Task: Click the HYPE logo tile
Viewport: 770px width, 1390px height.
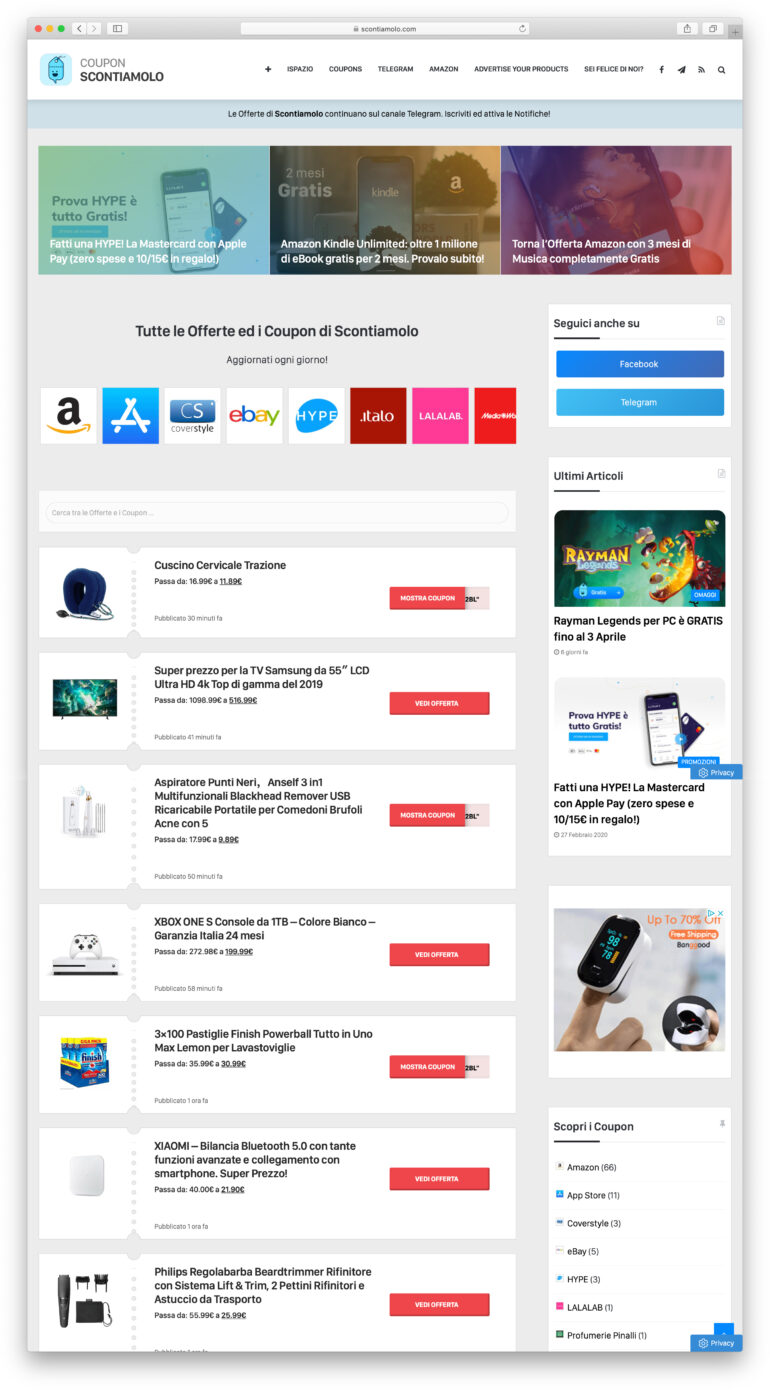Action: point(317,416)
